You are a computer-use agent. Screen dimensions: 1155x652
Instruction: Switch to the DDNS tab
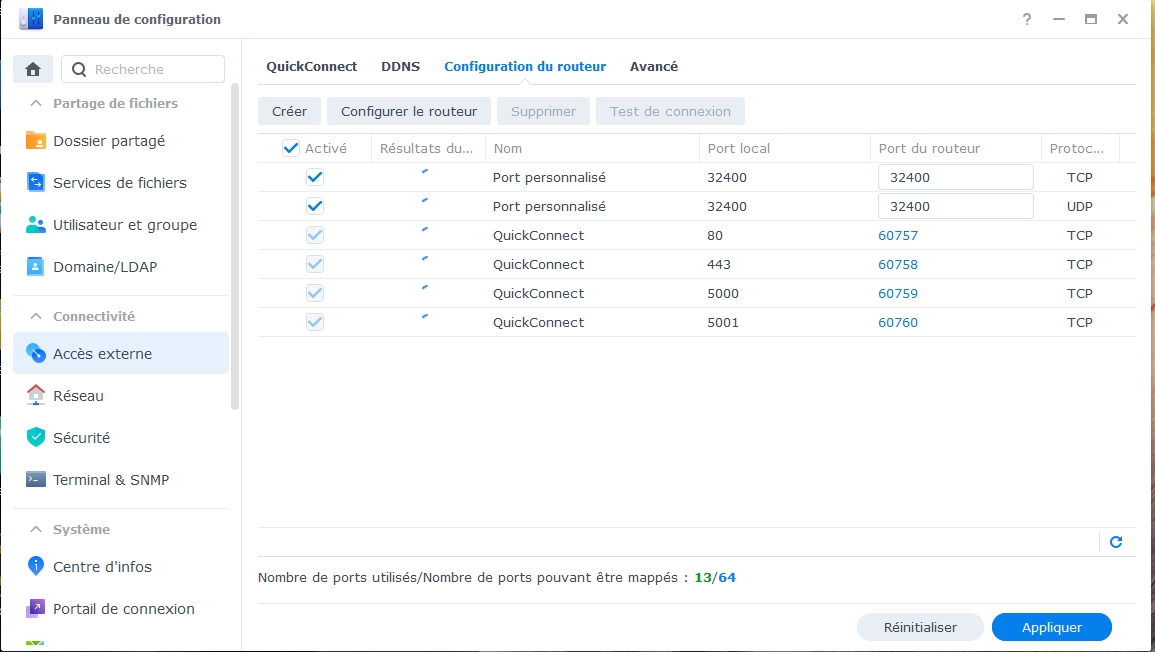401,66
